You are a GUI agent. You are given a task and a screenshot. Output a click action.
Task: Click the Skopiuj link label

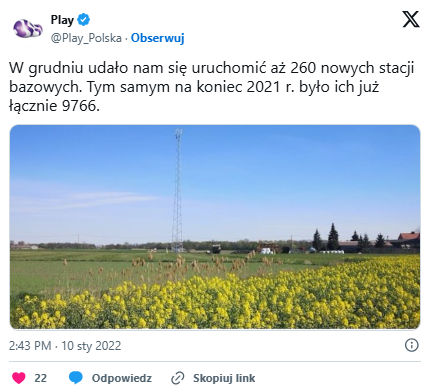tap(224, 378)
